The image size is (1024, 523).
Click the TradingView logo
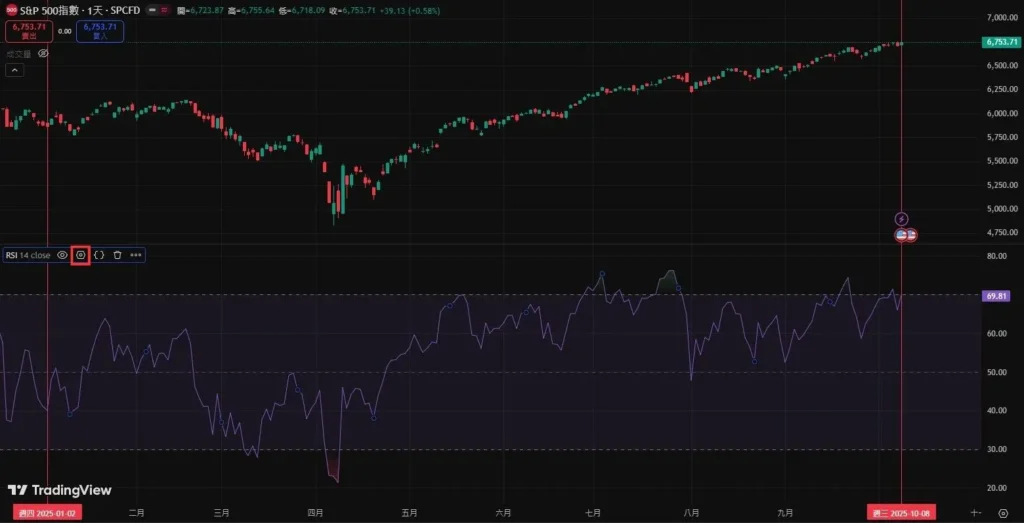click(59, 490)
